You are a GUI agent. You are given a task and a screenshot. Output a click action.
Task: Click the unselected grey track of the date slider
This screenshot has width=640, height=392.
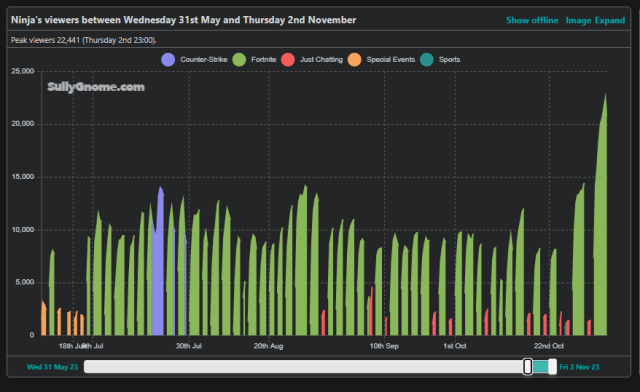(x=304, y=366)
